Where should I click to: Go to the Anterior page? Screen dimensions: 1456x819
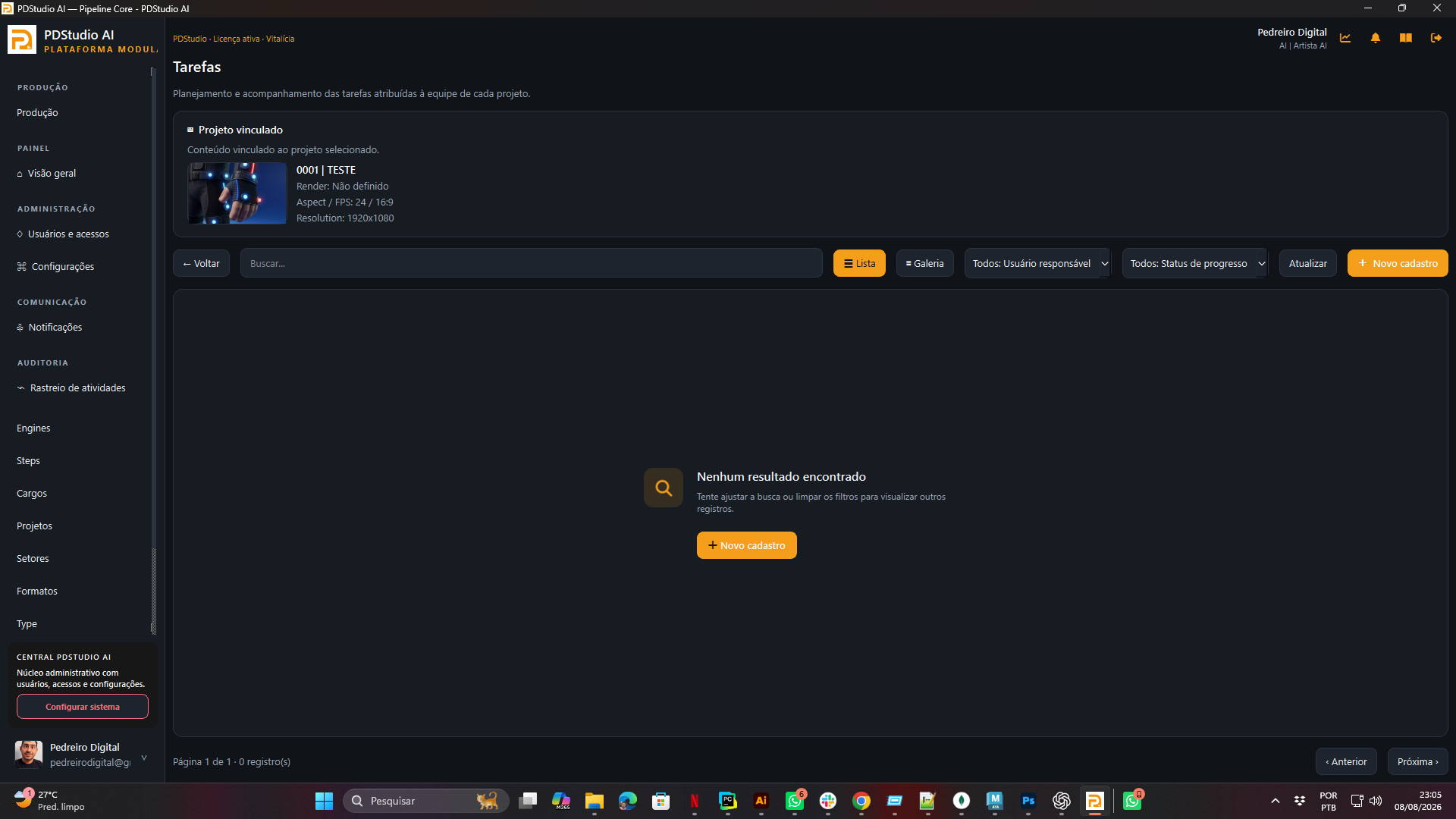click(1346, 761)
